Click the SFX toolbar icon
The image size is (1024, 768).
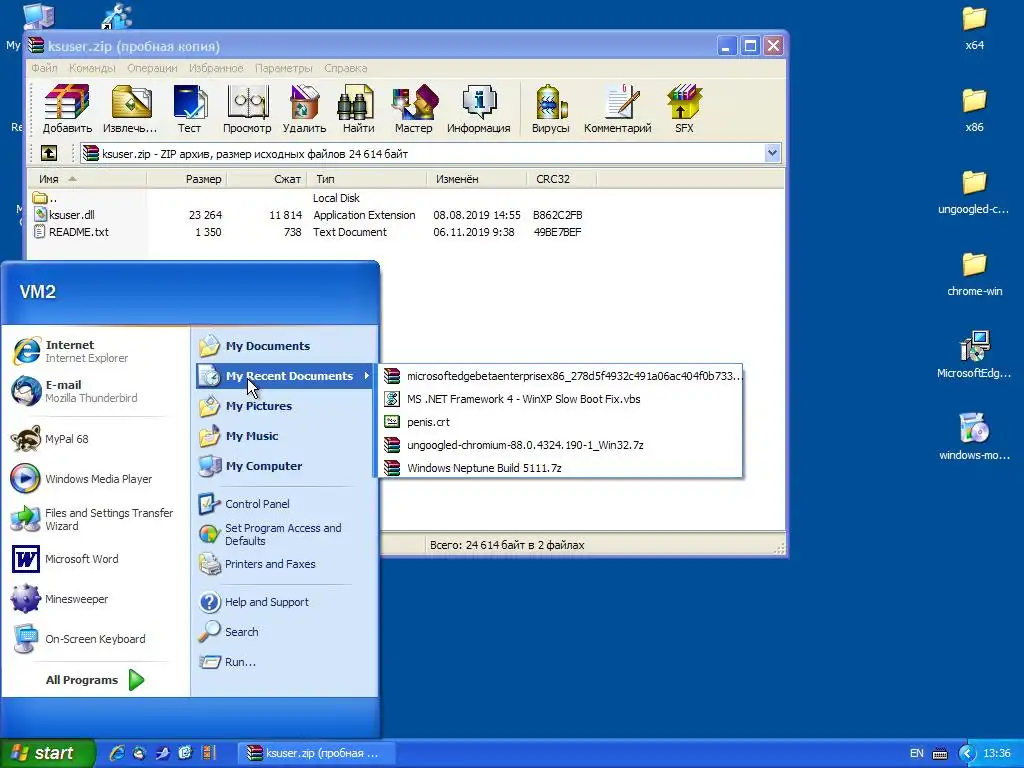(x=684, y=108)
